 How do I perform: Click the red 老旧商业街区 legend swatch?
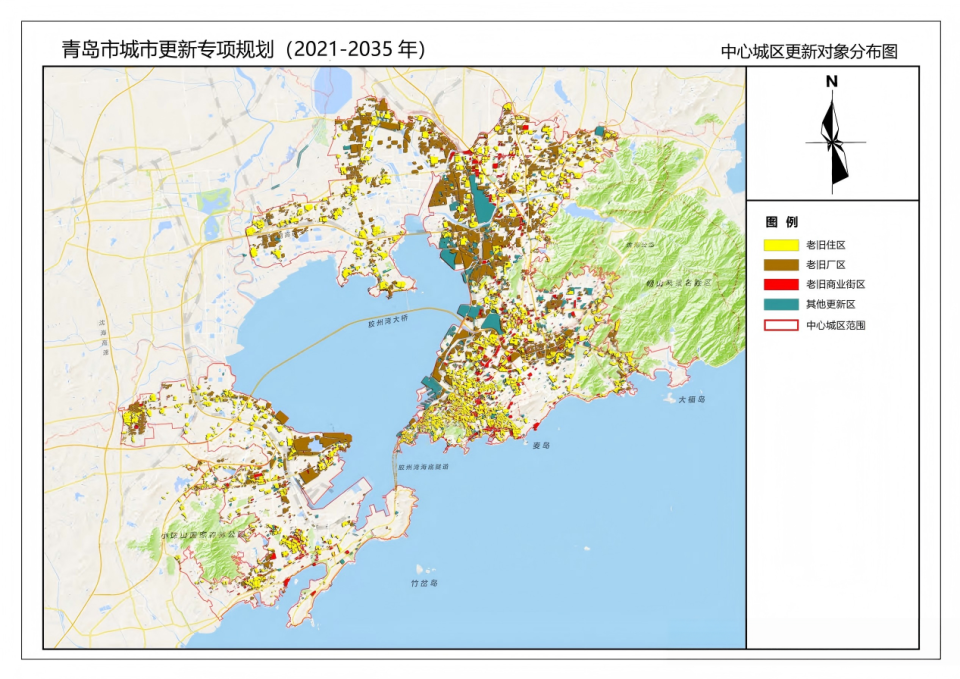(x=781, y=284)
